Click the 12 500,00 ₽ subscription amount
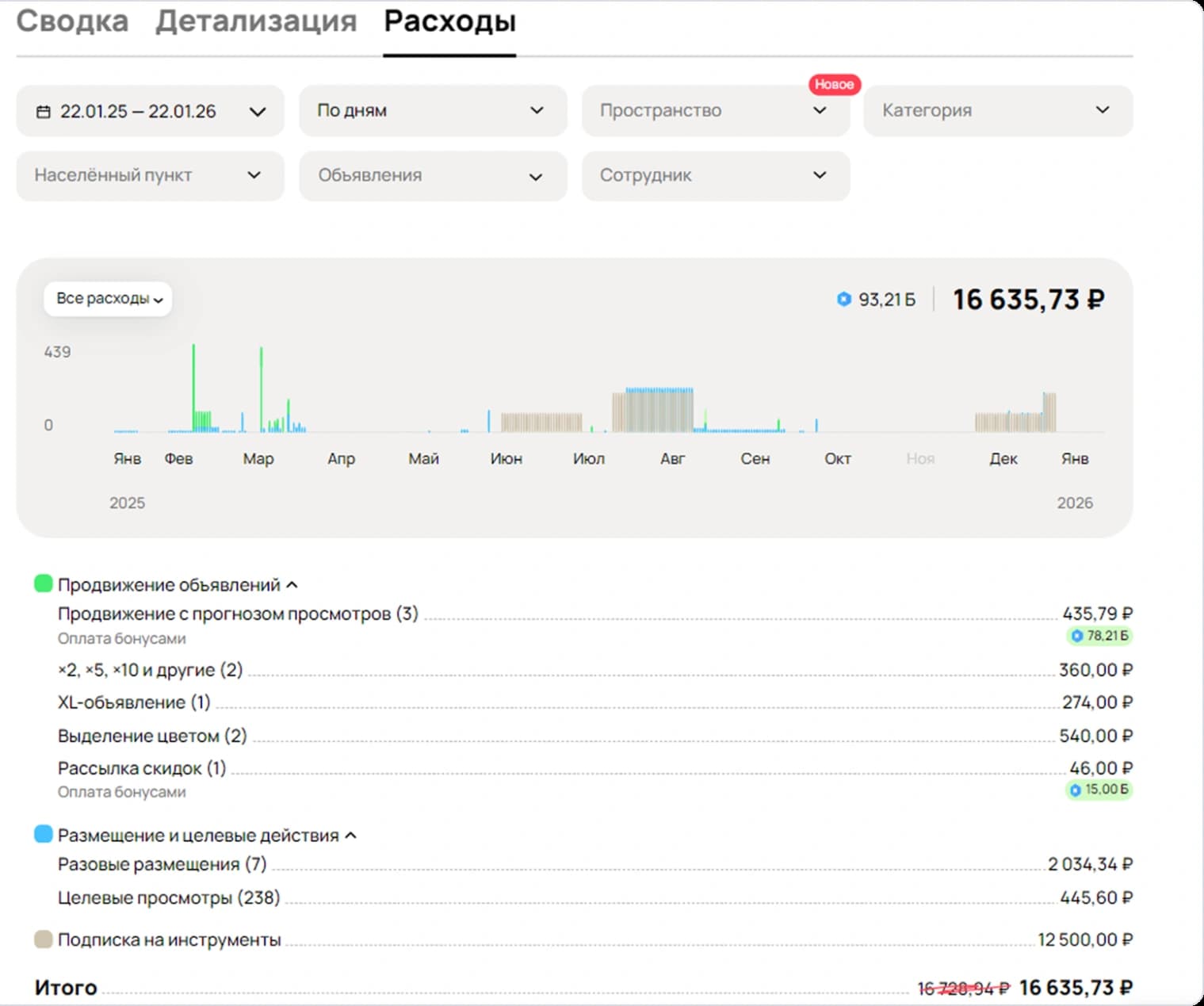Viewport: 1204px width, 1006px height. pyautogui.click(x=1085, y=940)
